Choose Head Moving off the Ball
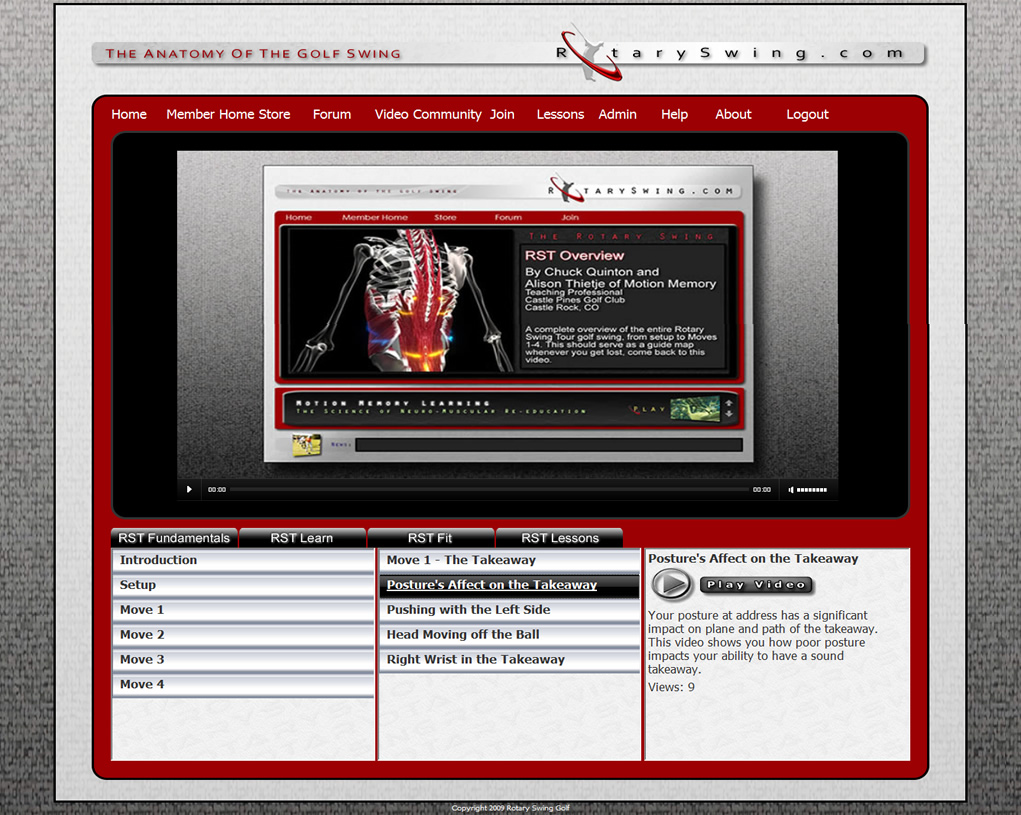Screen dimensions: 1021x815 point(510,635)
